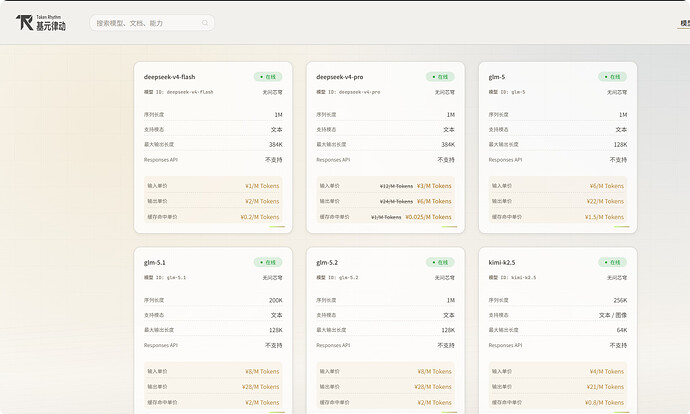Click ¥1.5/M Tokens cache price on glm-5

tap(604, 217)
